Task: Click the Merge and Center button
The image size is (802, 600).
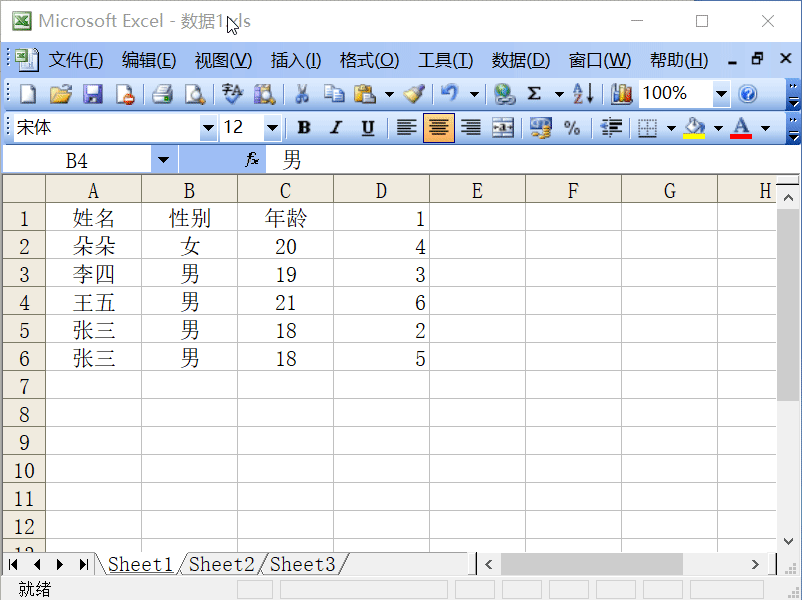Action: tap(501, 128)
